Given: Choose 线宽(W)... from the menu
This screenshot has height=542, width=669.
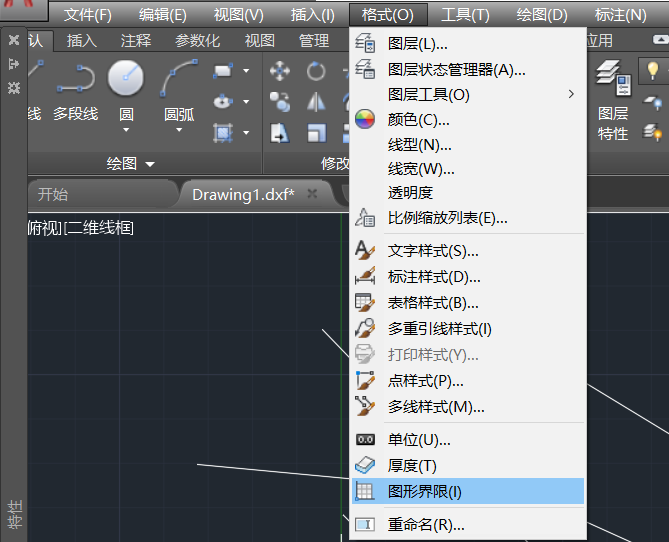Looking at the screenshot, I should (468, 169).
